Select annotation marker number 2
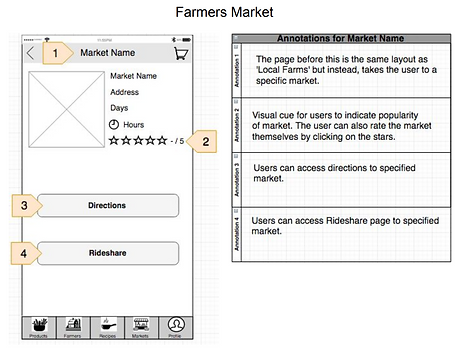This screenshot has height=360, width=467. 202,142
